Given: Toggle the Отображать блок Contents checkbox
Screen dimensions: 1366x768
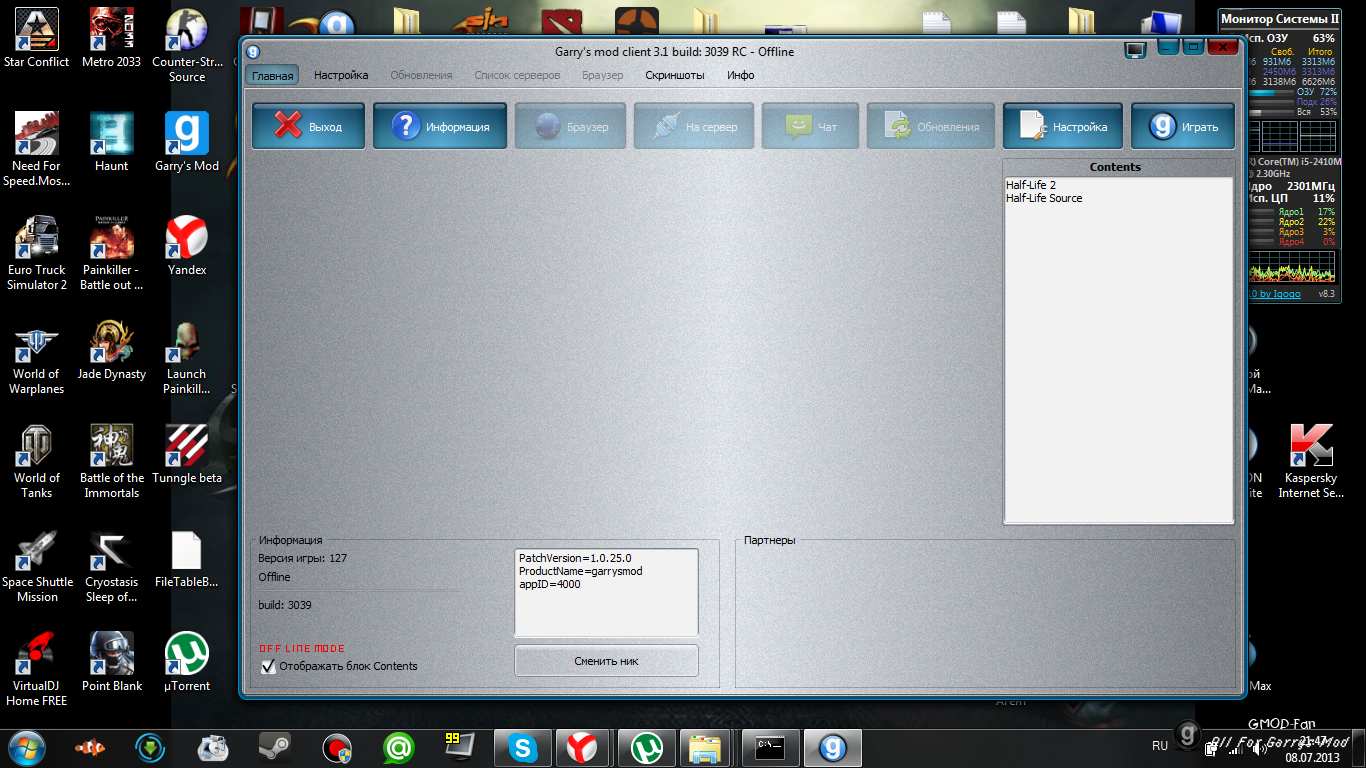Looking at the screenshot, I should point(268,666).
